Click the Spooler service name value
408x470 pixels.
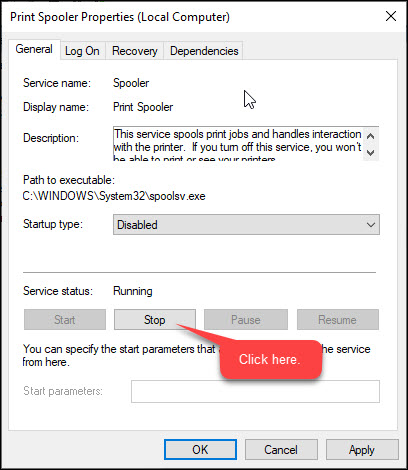pos(131,83)
